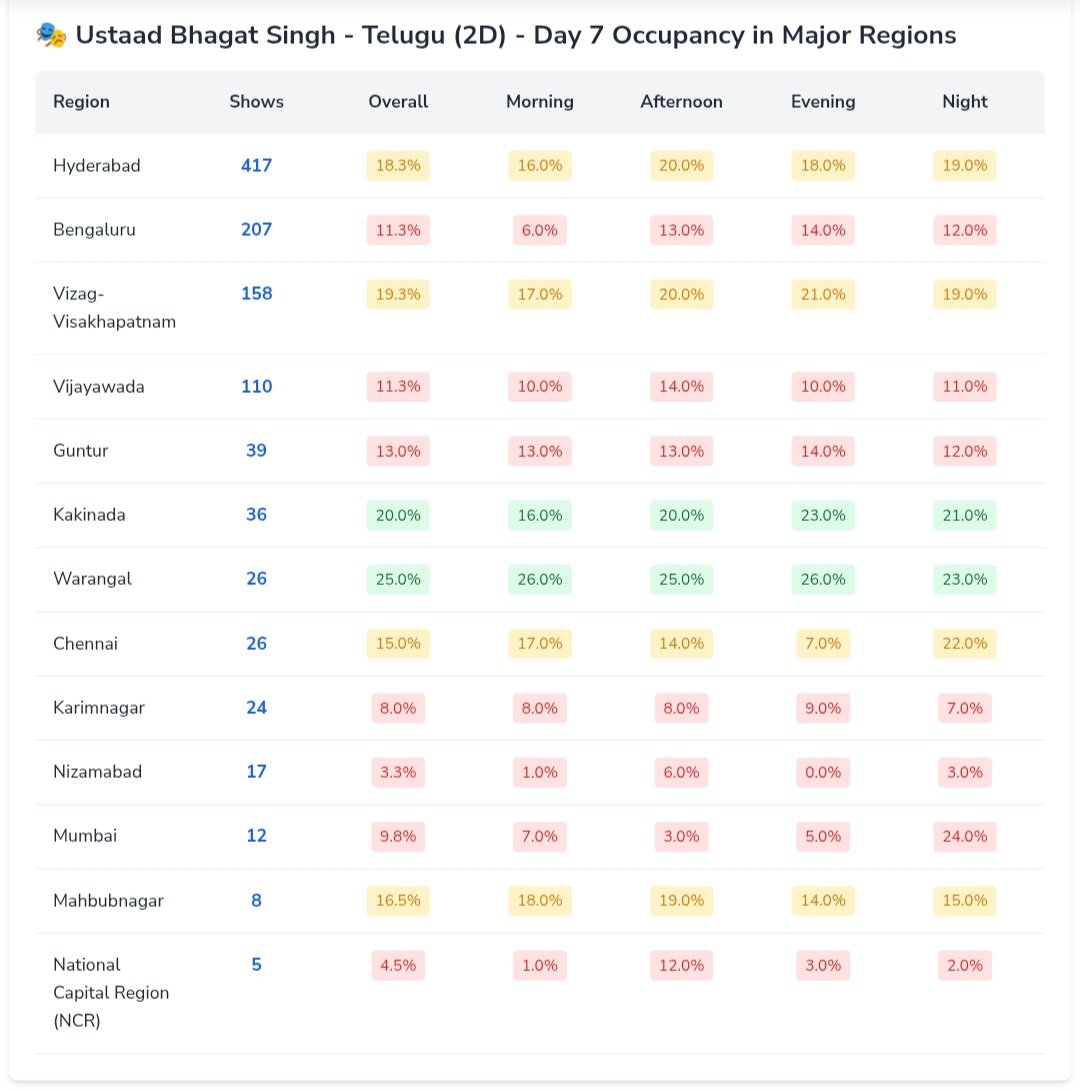Click Bengaluru's 207 shows number
Image resolution: width=1080 pixels, height=1091 pixels.
(x=256, y=230)
